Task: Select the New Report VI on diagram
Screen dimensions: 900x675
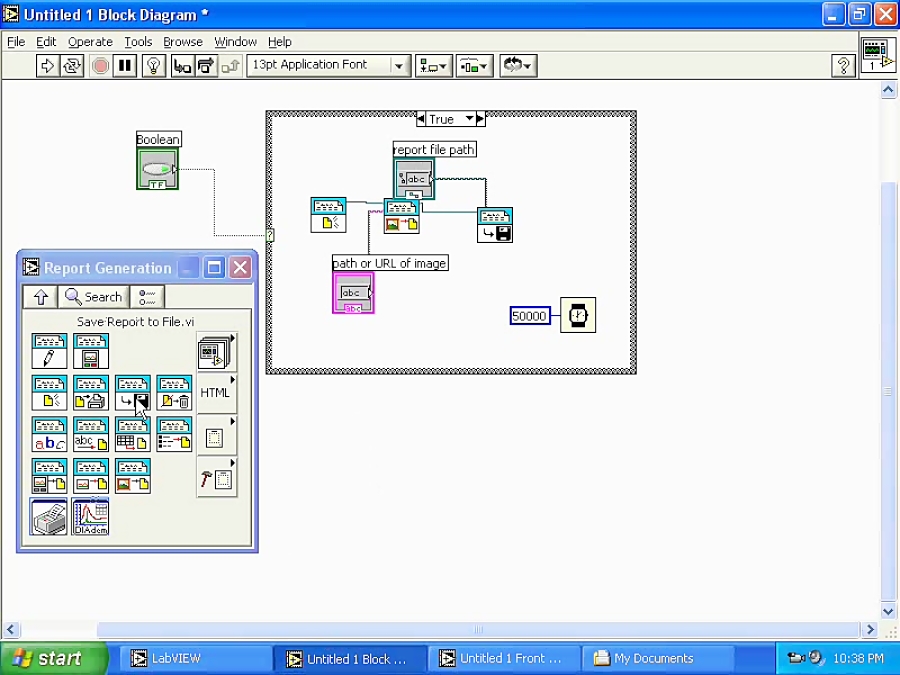Action: (328, 215)
